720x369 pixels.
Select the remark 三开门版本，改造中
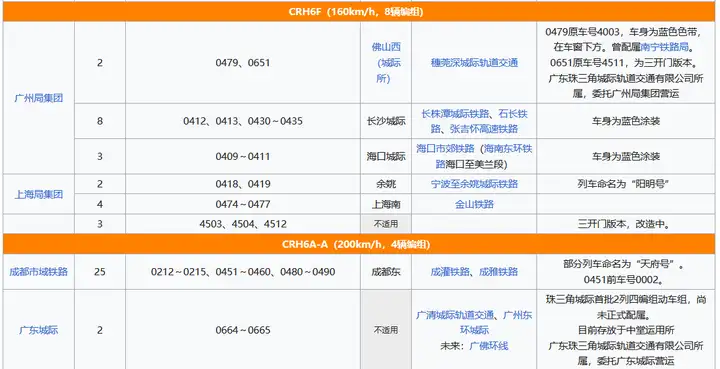626,224
